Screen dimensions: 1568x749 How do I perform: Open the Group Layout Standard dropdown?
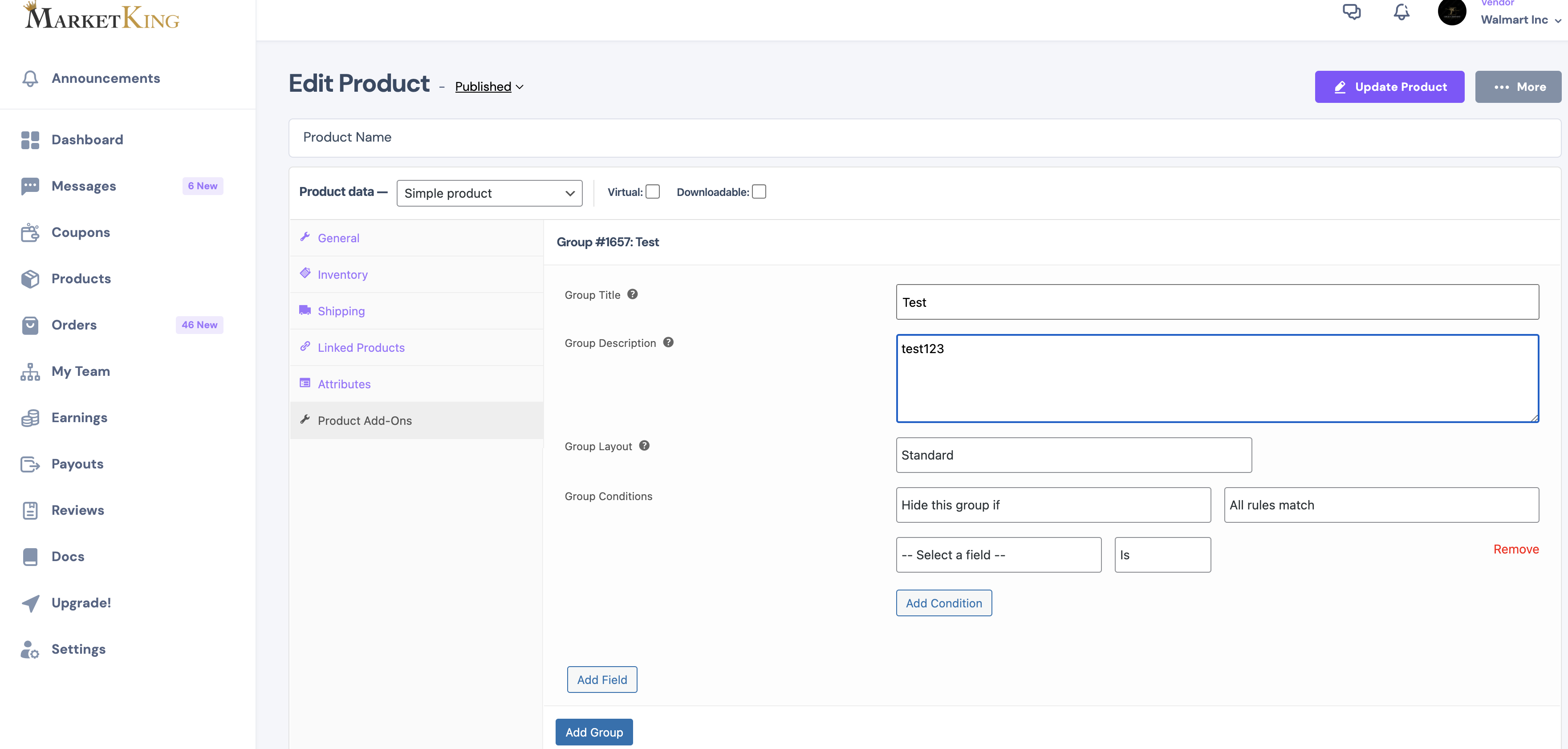tap(1074, 455)
